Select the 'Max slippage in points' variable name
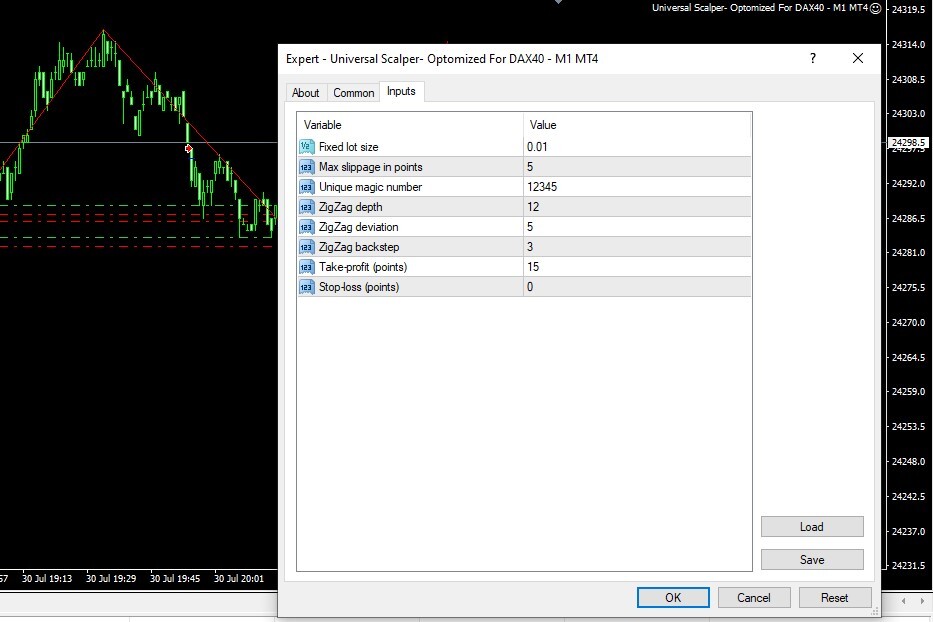933x622 pixels. coord(371,167)
